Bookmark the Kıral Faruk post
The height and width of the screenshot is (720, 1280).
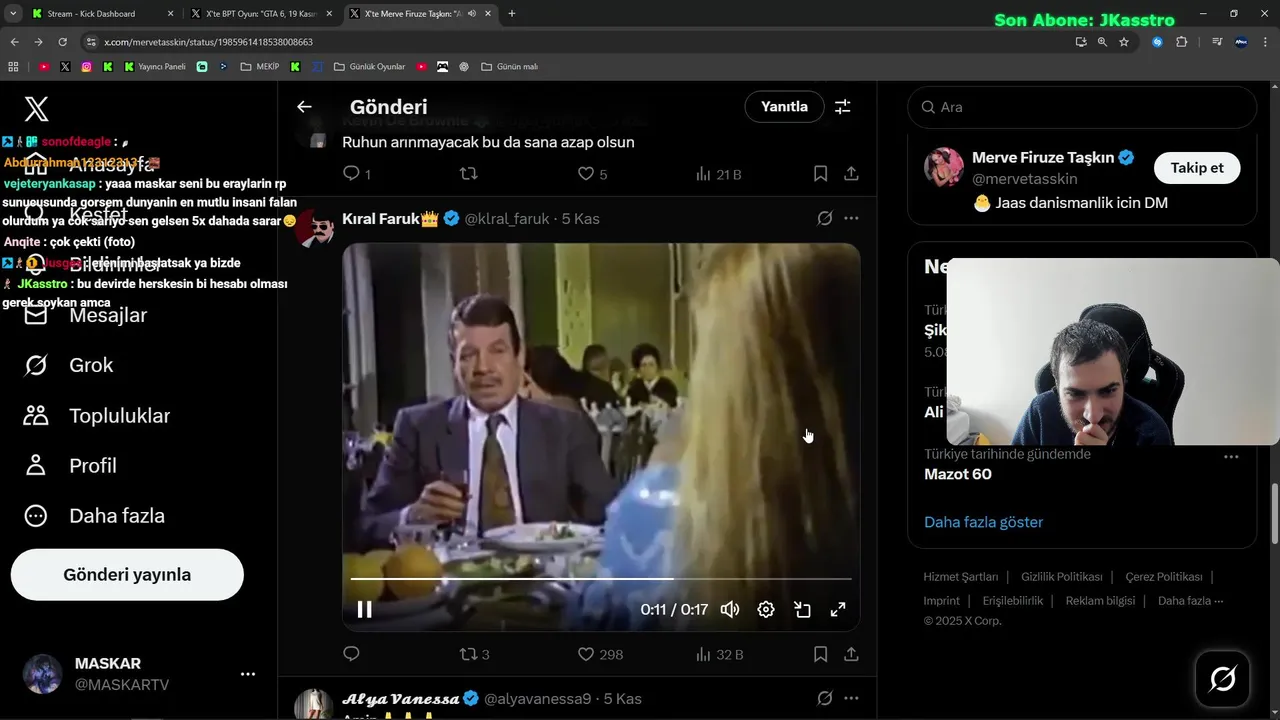tap(820, 654)
